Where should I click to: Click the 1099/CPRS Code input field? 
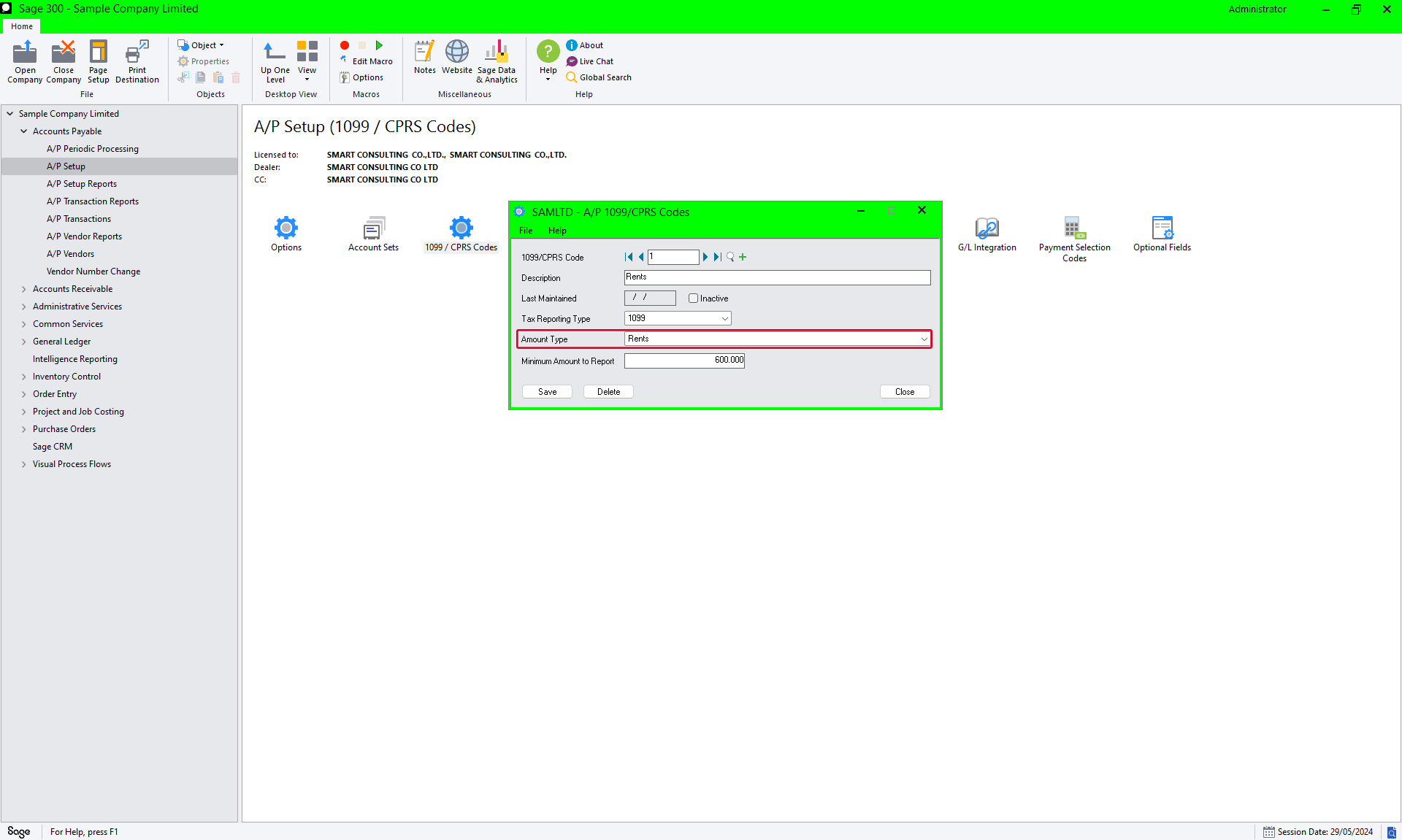[673, 257]
